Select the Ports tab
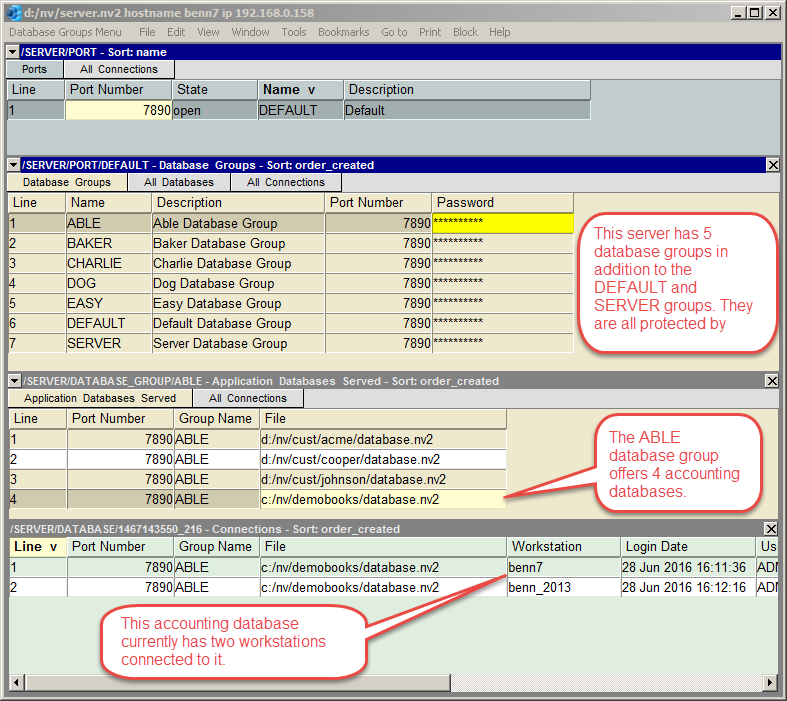787x701 pixels. pos(34,70)
